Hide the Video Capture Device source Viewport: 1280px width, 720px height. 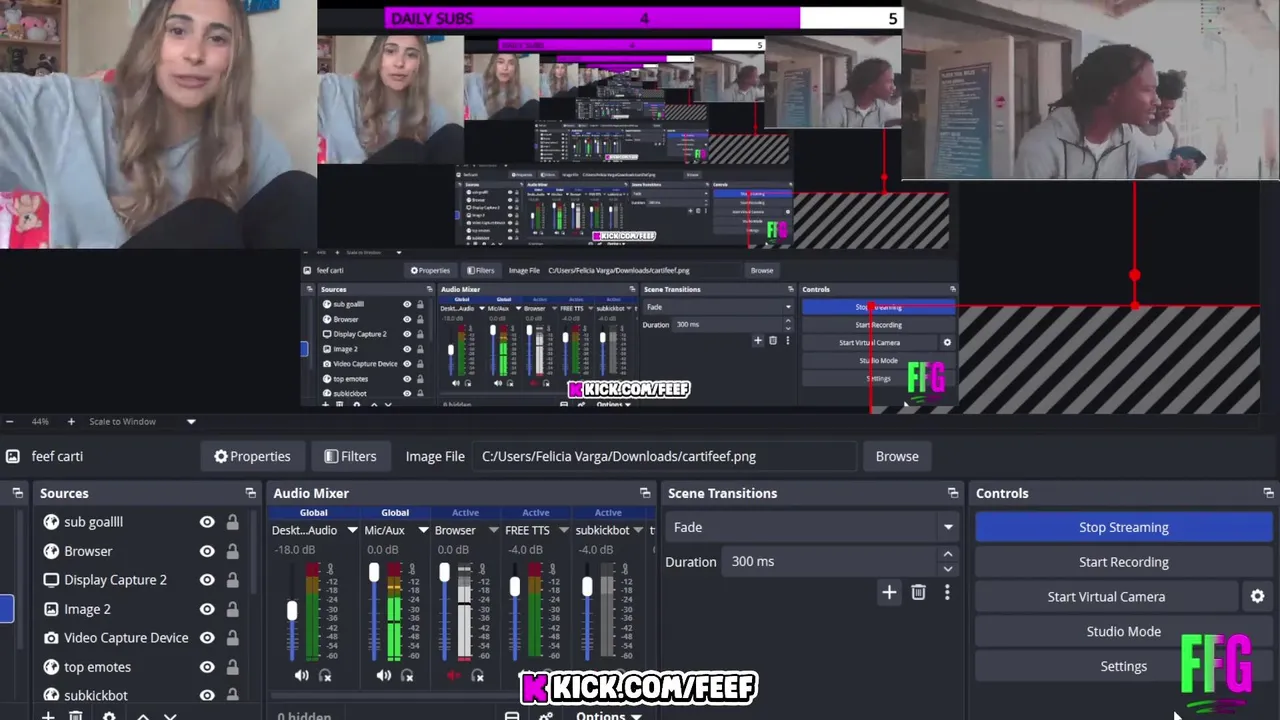[207, 638]
